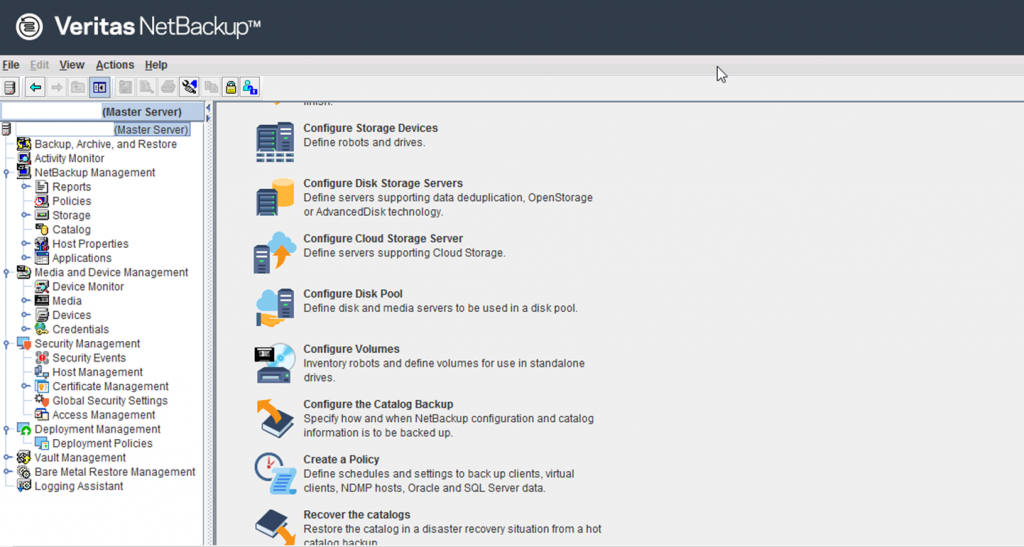This screenshot has height=547, width=1024.
Task: Click the grayed printer toolbar icon
Action: tap(168, 87)
